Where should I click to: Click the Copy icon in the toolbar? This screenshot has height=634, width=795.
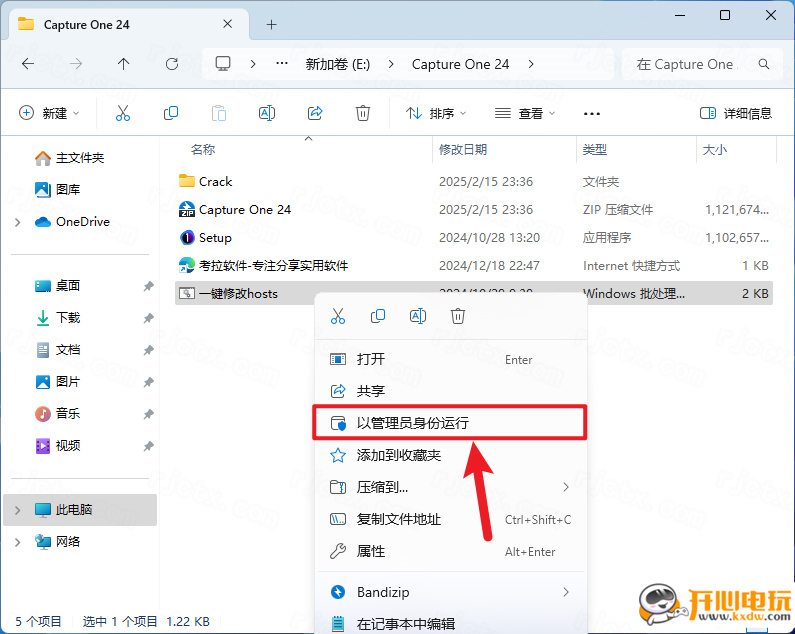[171, 113]
